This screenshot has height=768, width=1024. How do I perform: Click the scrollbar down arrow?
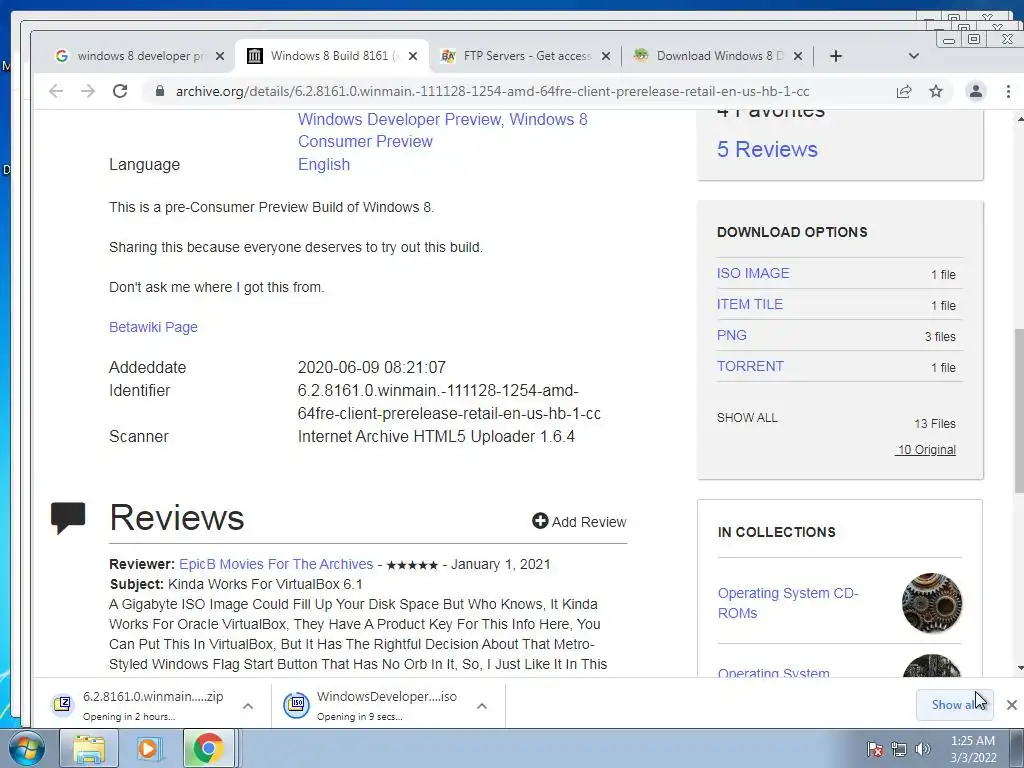point(1019,668)
